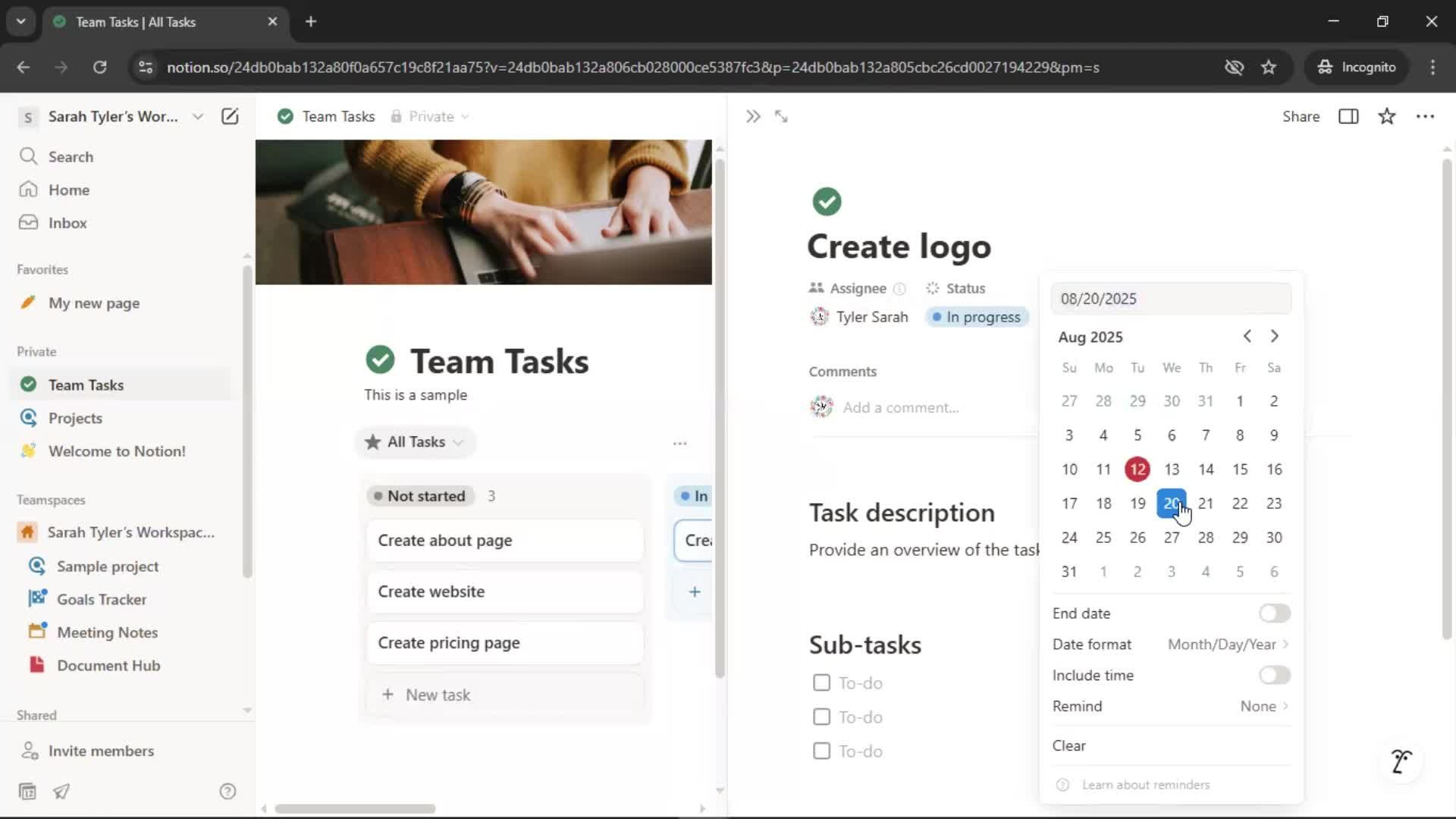Screen dimensions: 1456x819
Task: Click the paper-plane icon at the sidebar bottom
Action: [x=61, y=792]
